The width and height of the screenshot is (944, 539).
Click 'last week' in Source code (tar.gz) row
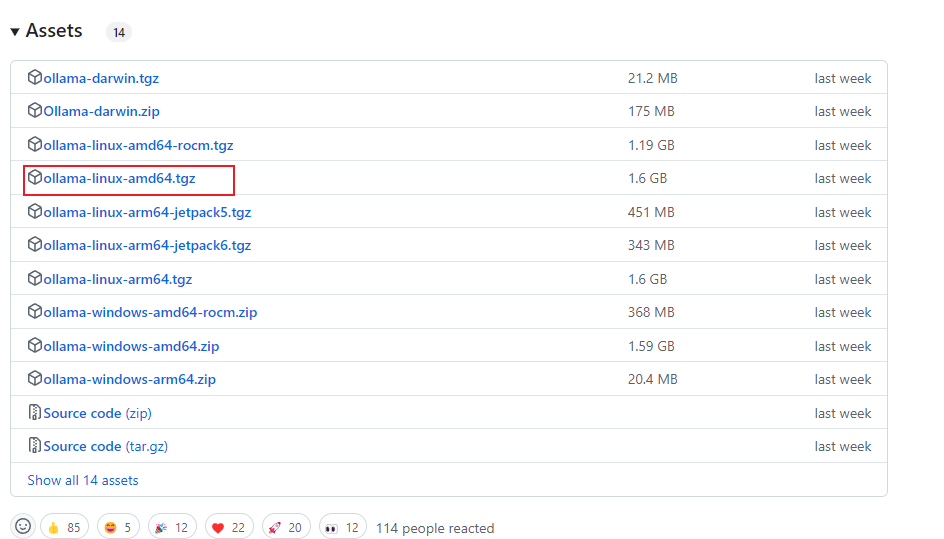pos(842,446)
